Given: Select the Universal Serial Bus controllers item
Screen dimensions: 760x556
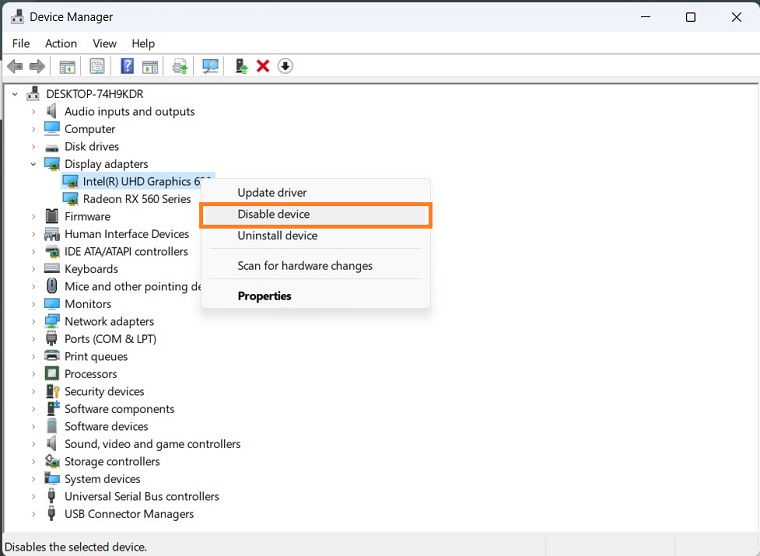Looking at the screenshot, I should (141, 497).
